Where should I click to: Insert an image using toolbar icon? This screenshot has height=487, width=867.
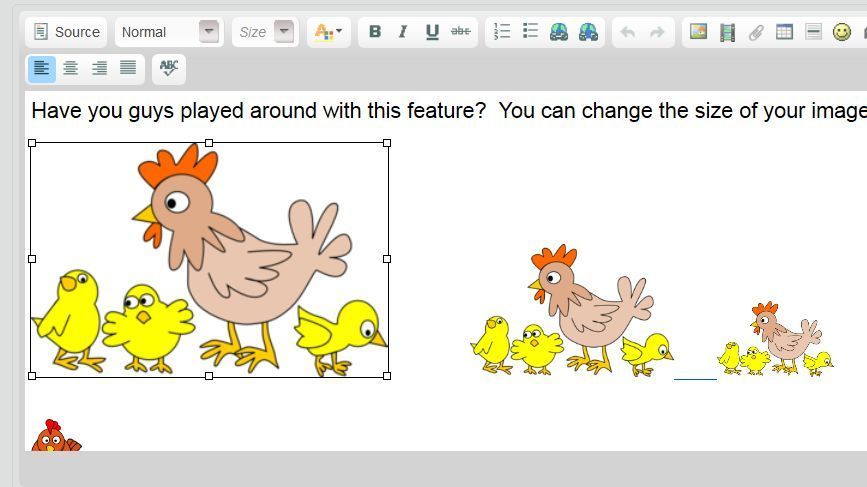698,32
